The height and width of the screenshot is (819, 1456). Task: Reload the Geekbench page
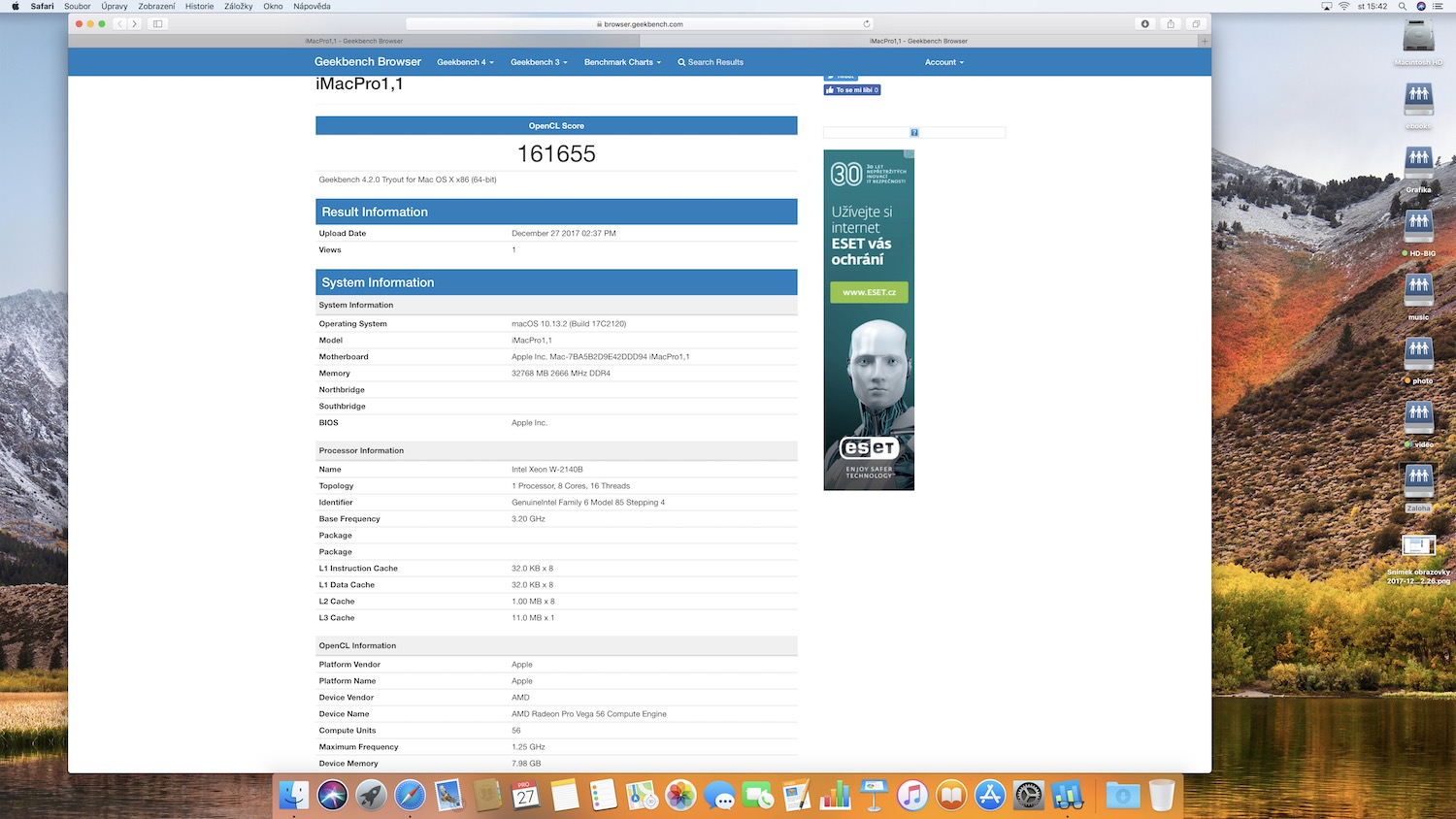coord(867,23)
